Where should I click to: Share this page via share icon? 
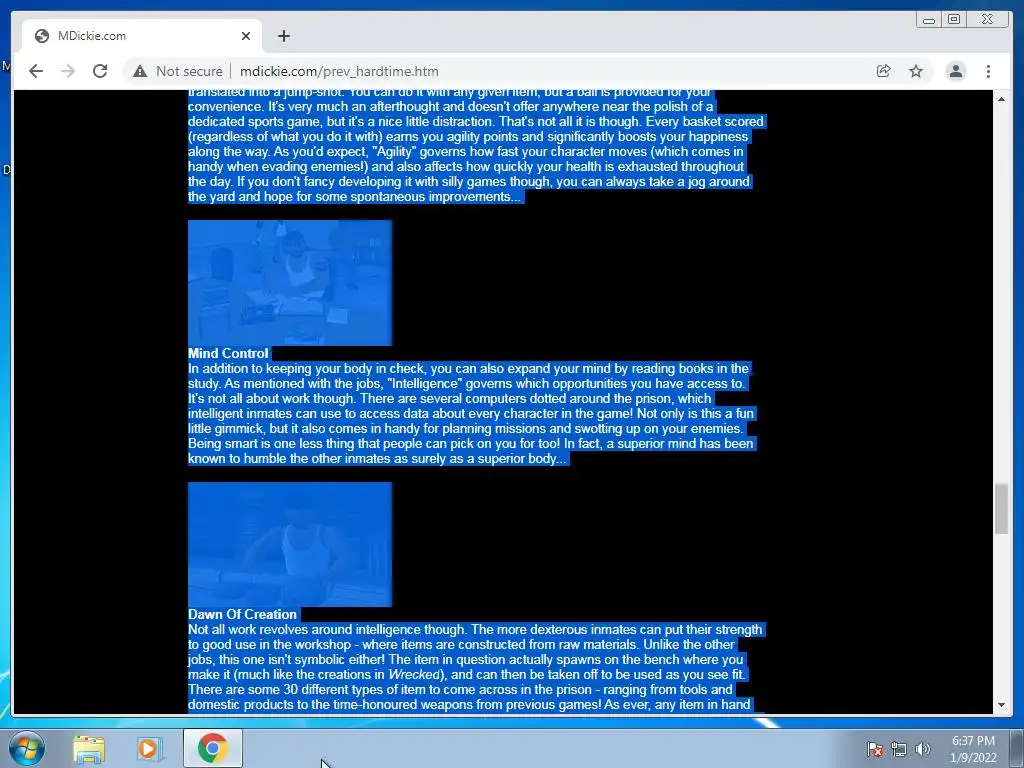coord(883,71)
